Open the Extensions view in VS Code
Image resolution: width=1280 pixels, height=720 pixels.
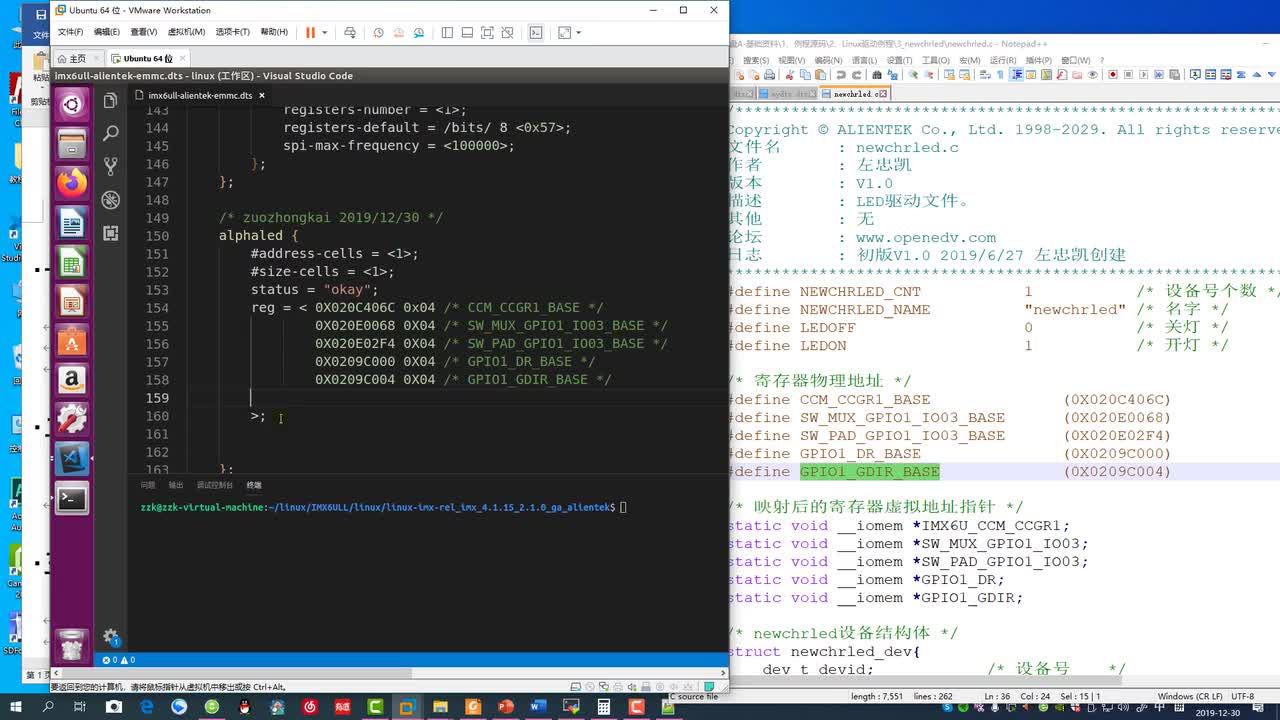(x=110, y=233)
